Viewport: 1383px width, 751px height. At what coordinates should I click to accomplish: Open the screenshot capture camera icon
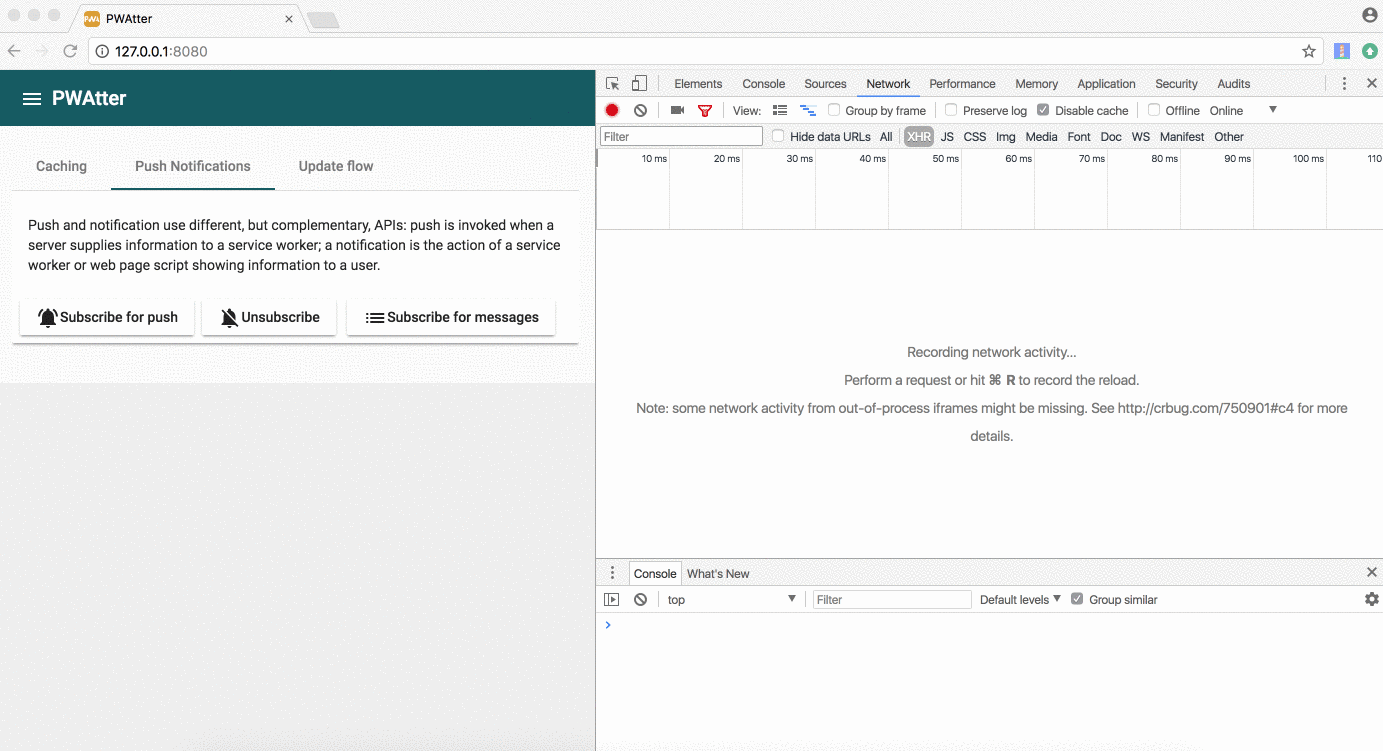676,110
